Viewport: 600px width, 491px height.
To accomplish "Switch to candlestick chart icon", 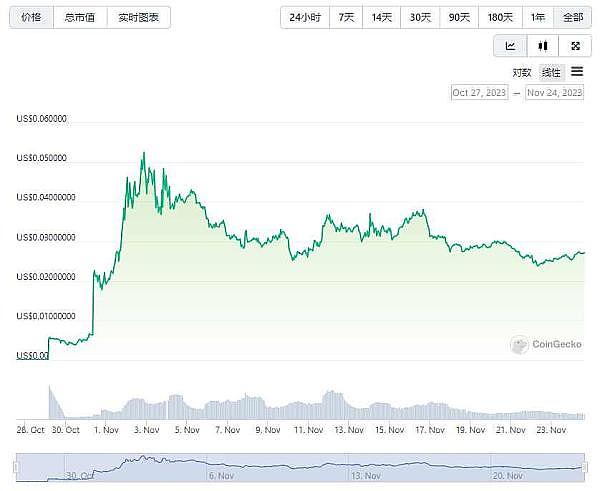I will [x=542, y=46].
